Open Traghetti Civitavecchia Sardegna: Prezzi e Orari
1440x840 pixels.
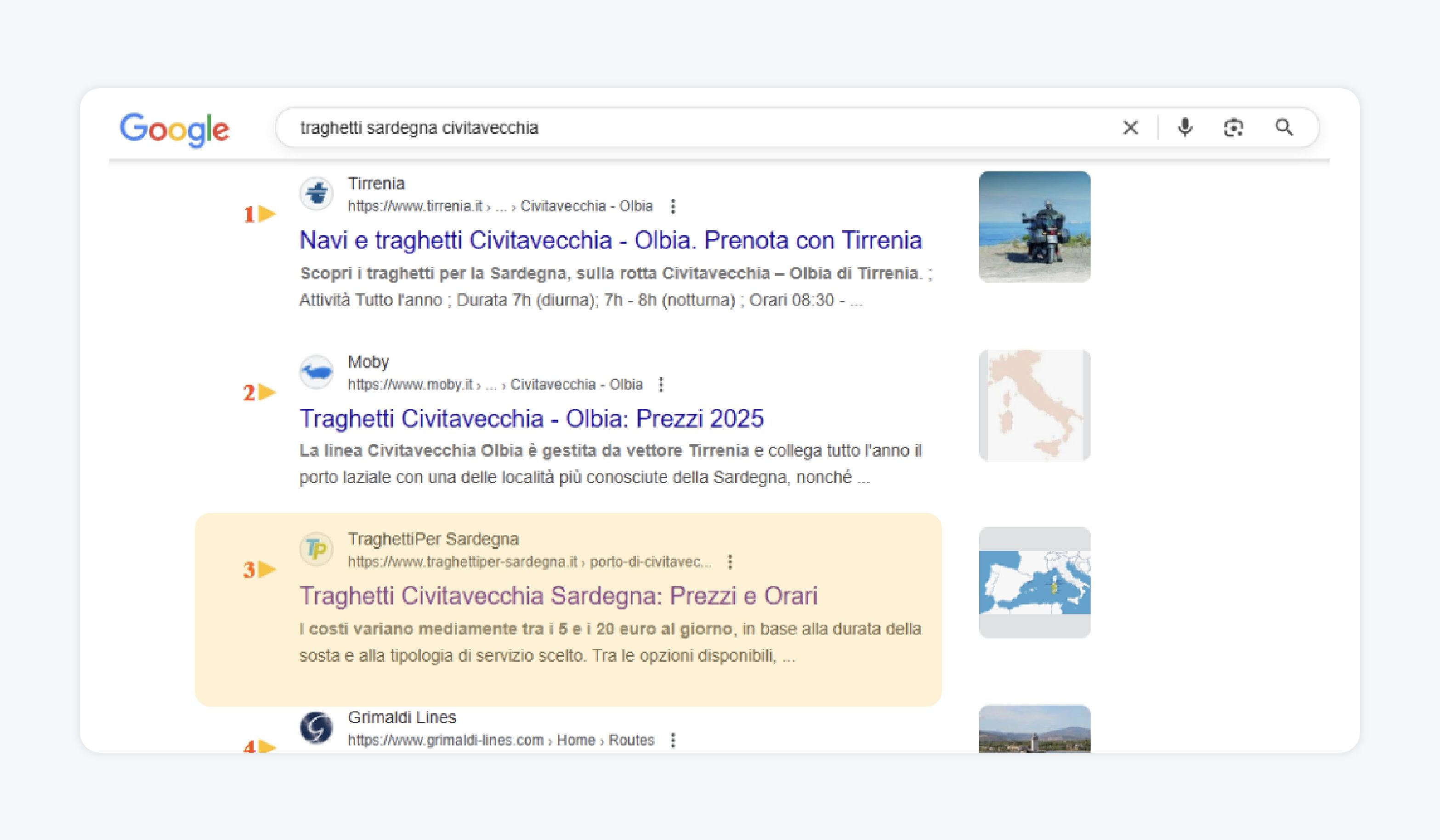tap(558, 596)
